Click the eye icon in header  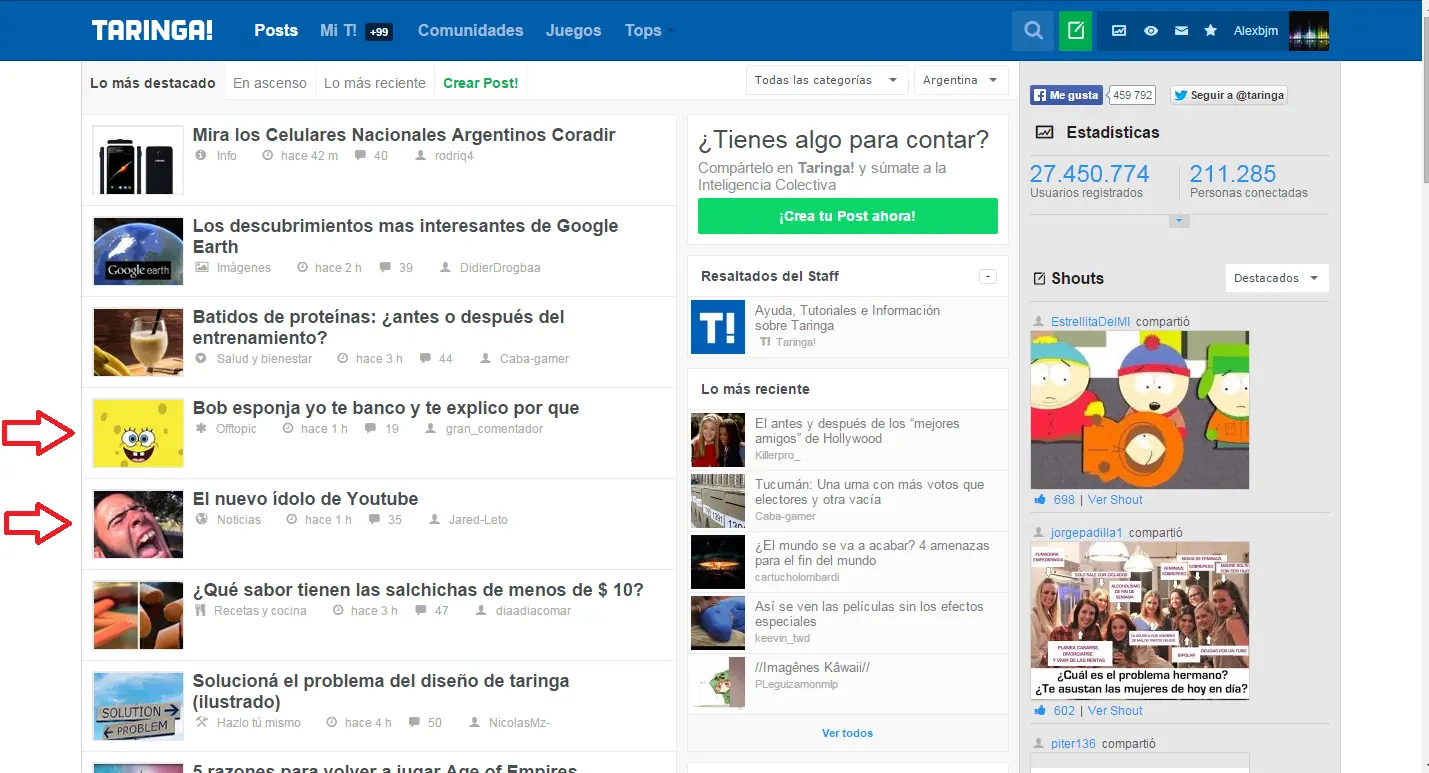[1151, 31]
